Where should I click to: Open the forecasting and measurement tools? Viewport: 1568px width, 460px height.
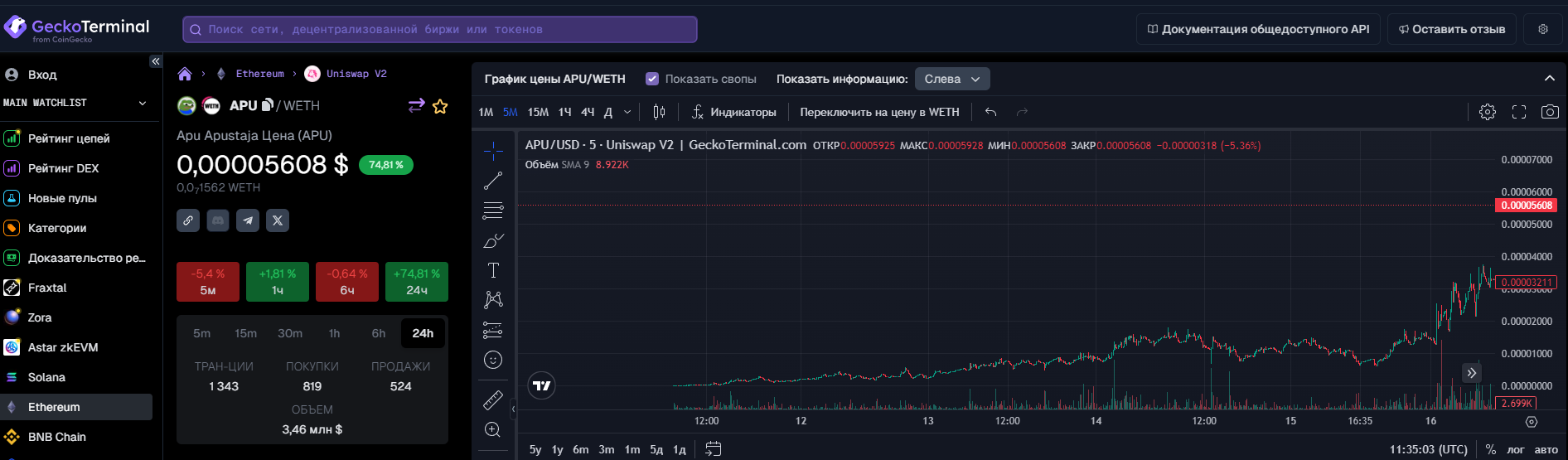click(x=493, y=330)
